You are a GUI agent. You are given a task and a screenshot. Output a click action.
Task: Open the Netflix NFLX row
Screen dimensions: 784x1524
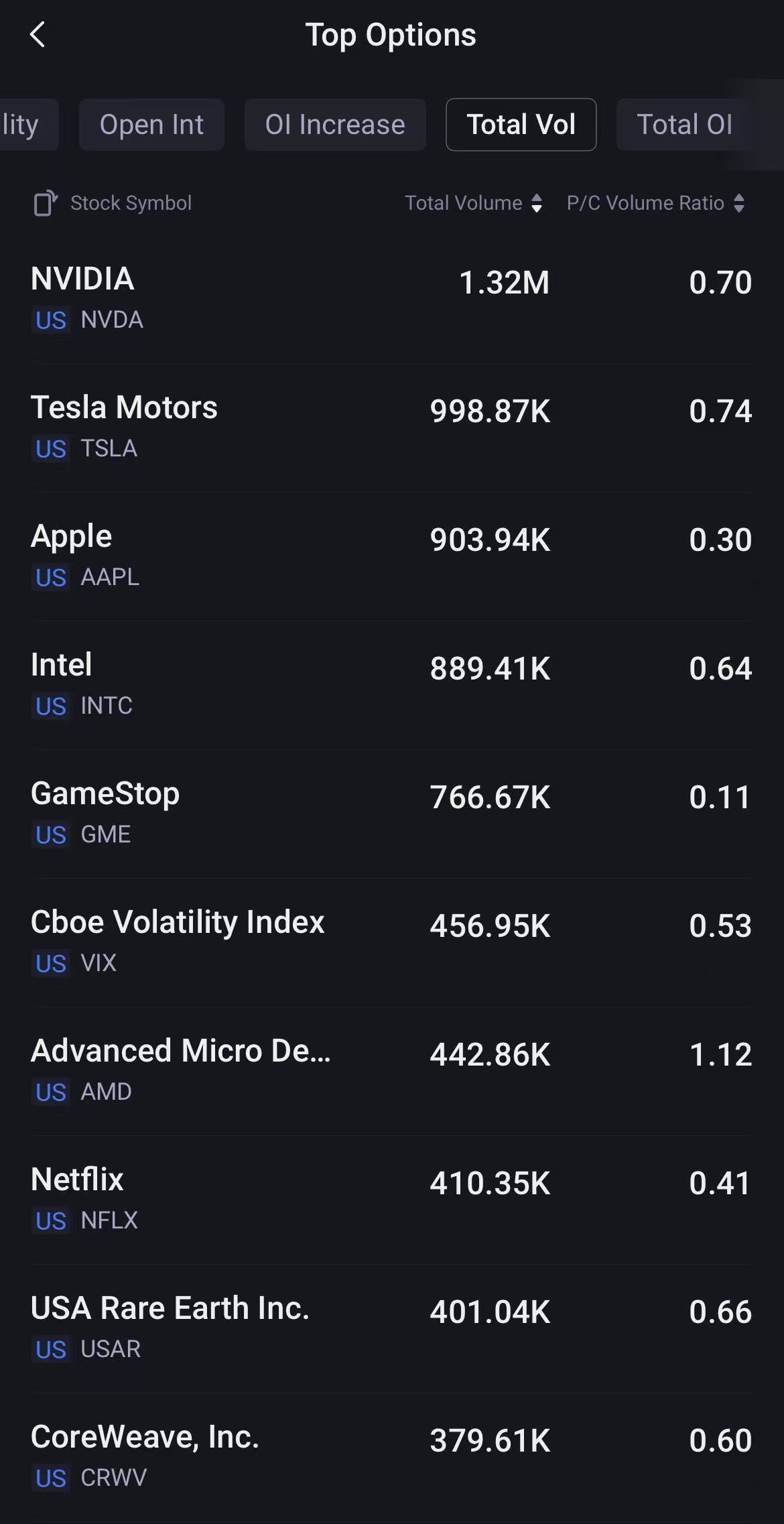click(391, 1199)
